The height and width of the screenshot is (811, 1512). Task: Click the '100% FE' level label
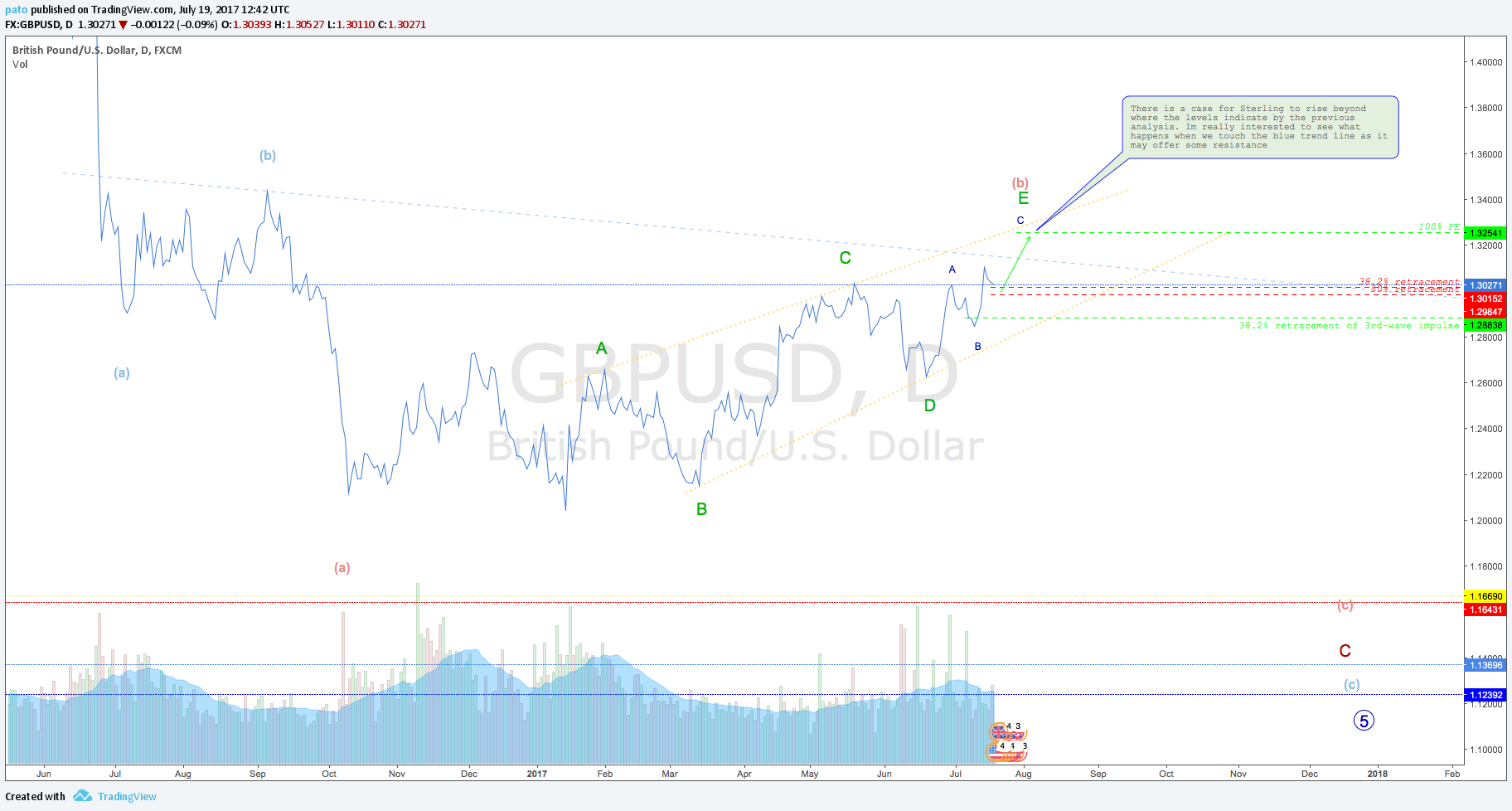[1439, 226]
